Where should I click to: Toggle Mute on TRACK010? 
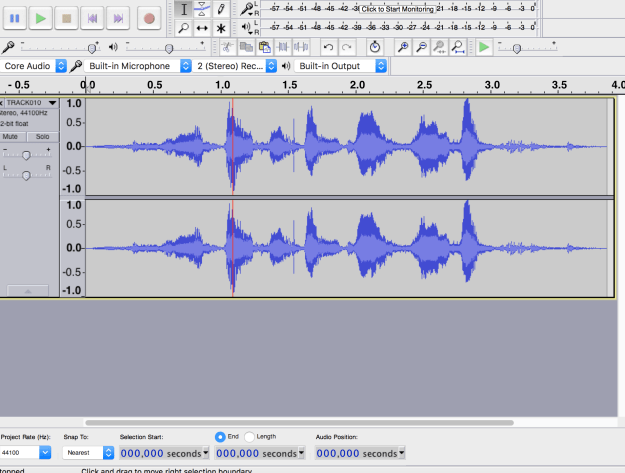point(11,136)
